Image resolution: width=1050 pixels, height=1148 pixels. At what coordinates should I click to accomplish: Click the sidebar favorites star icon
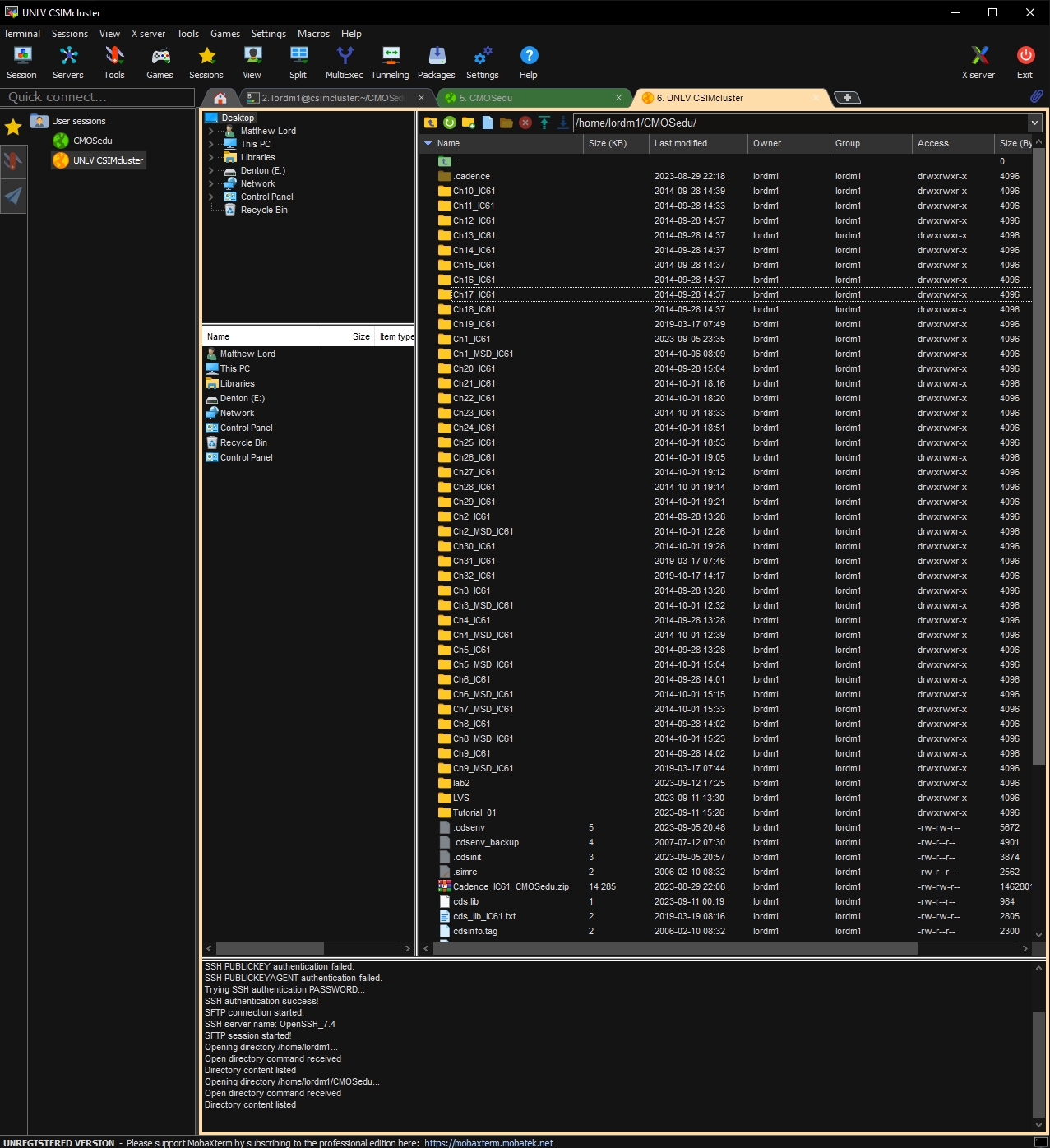[x=13, y=127]
